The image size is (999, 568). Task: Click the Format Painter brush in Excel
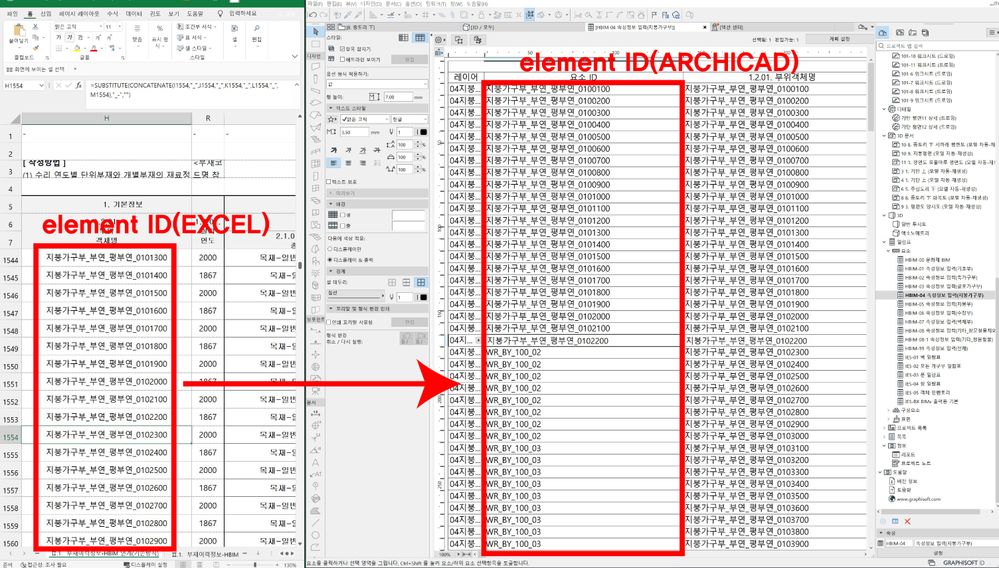click(35, 48)
